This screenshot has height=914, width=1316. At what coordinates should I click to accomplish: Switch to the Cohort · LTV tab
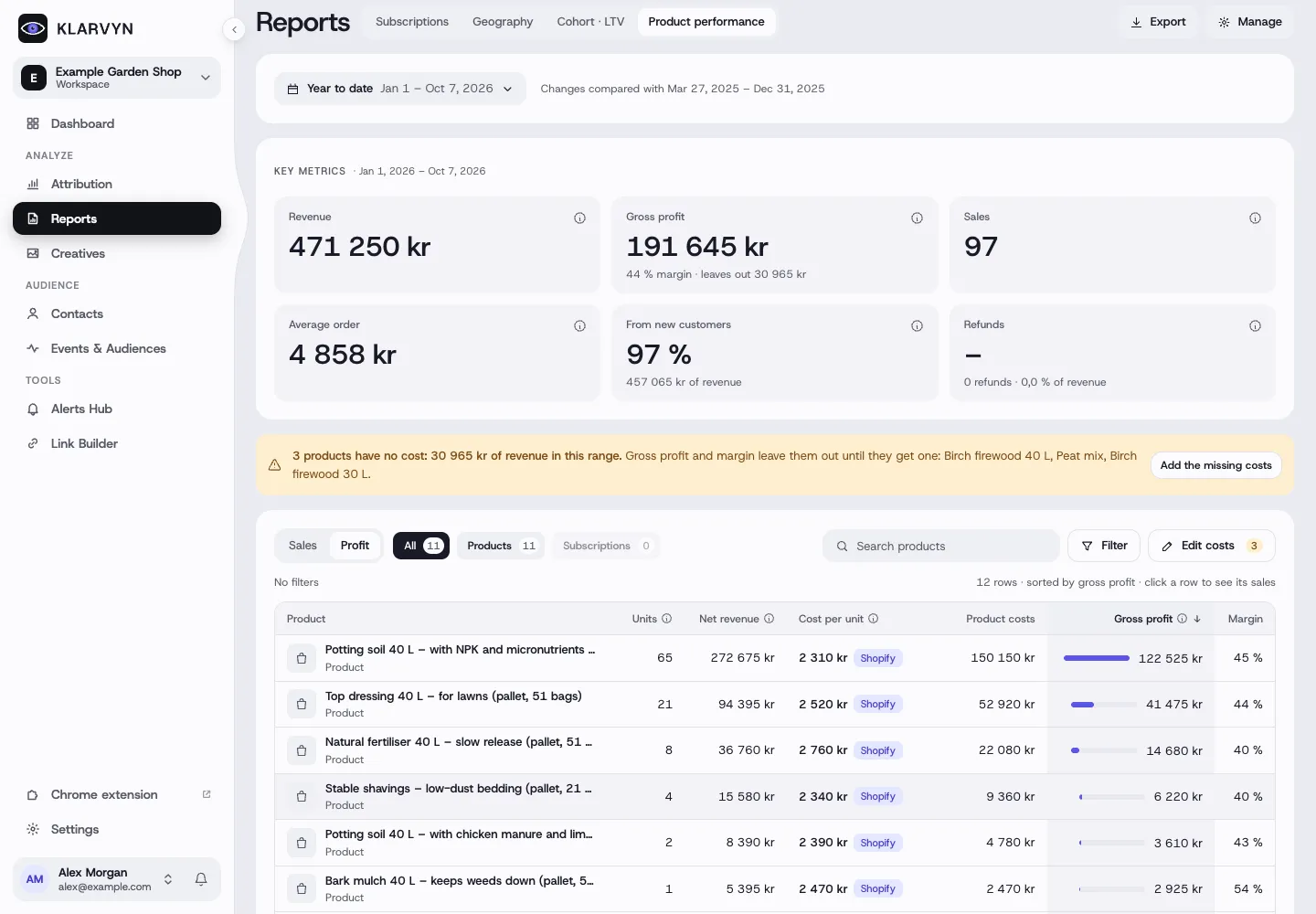click(590, 22)
